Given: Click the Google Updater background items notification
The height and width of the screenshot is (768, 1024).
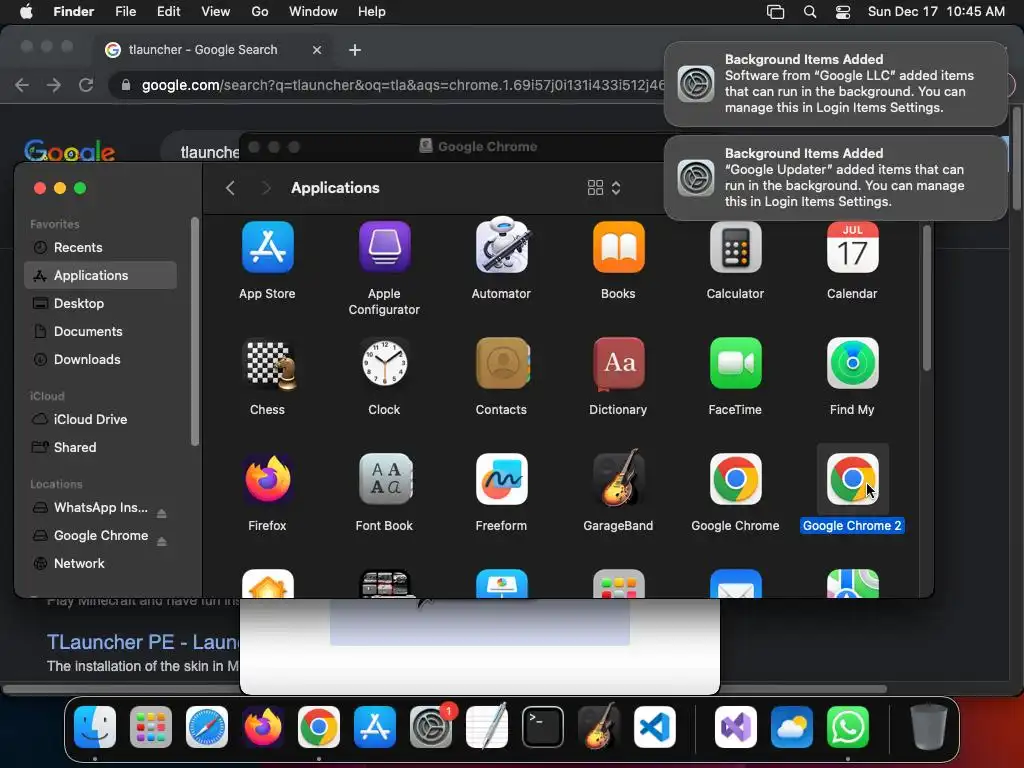Looking at the screenshot, I should [835, 178].
